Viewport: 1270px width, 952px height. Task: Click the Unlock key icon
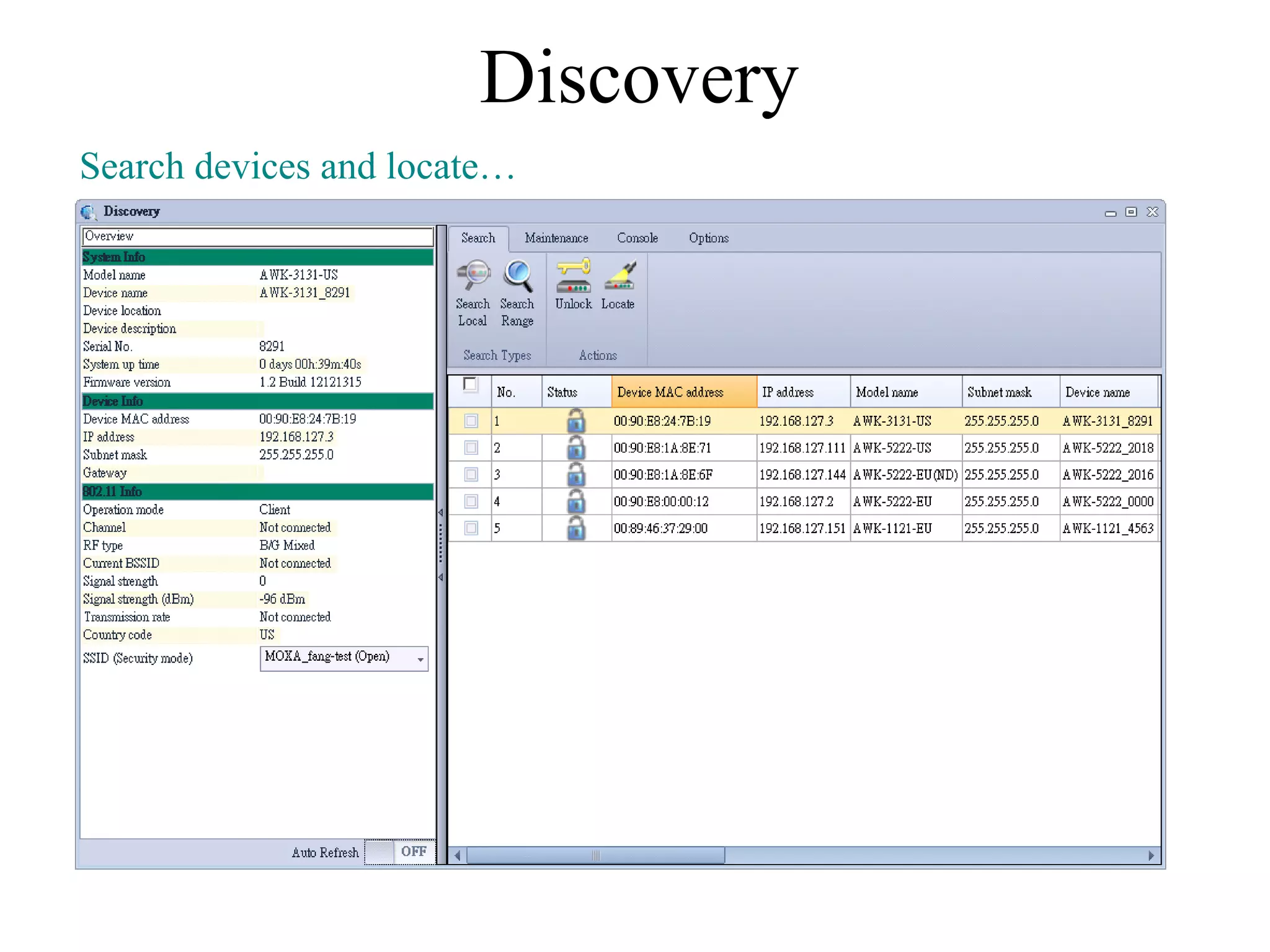pyautogui.click(x=573, y=276)
